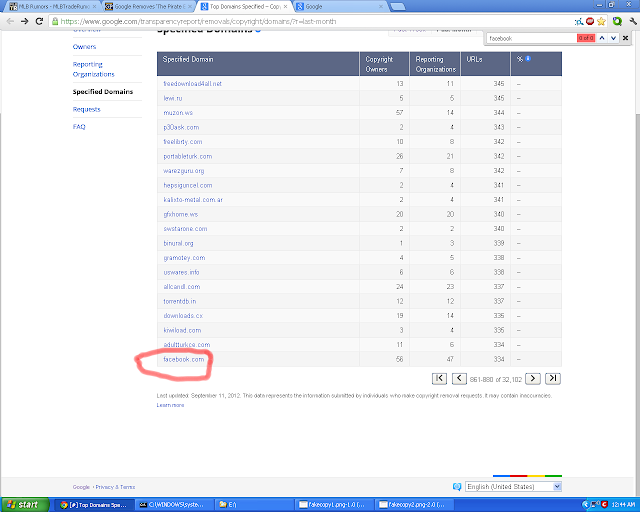Viewport: 640px width, 512px height.
Task: Open the E:\ folder taskbar item
Action: pos(254,505)
